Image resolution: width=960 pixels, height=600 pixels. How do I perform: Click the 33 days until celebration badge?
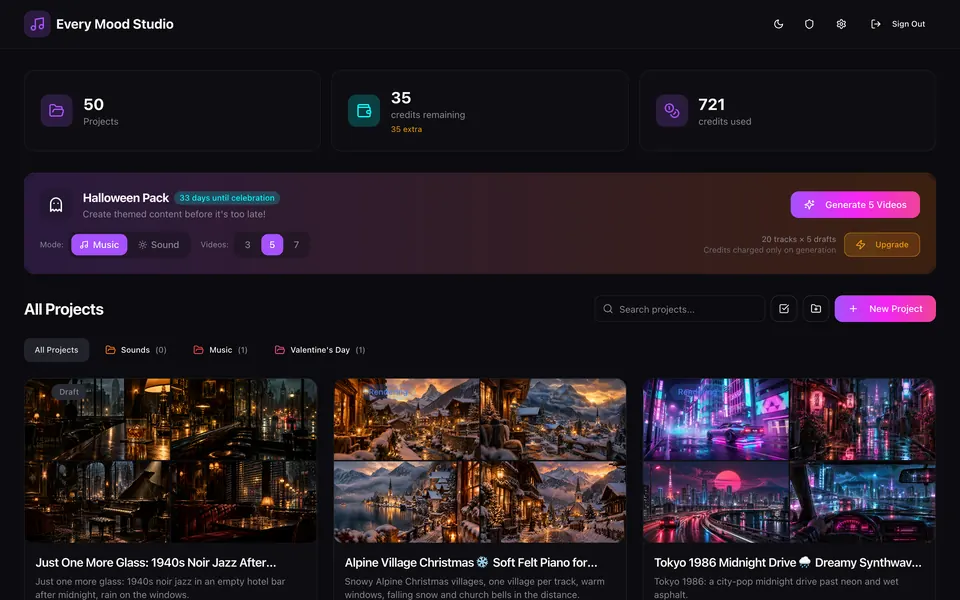227,198
